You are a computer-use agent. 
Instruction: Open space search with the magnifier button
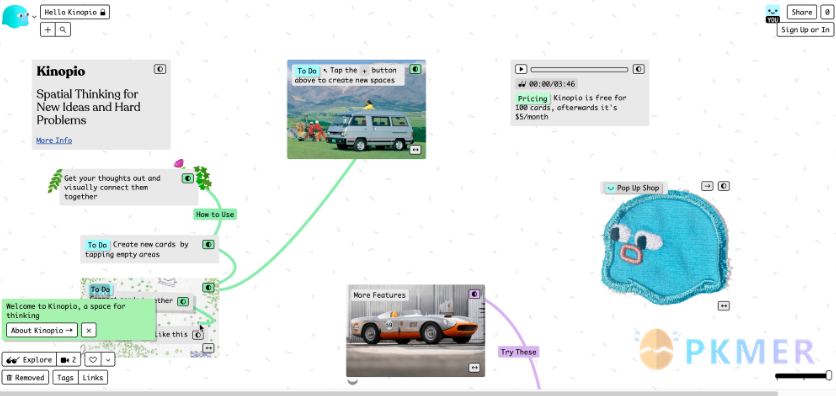[x=63, y=30]
